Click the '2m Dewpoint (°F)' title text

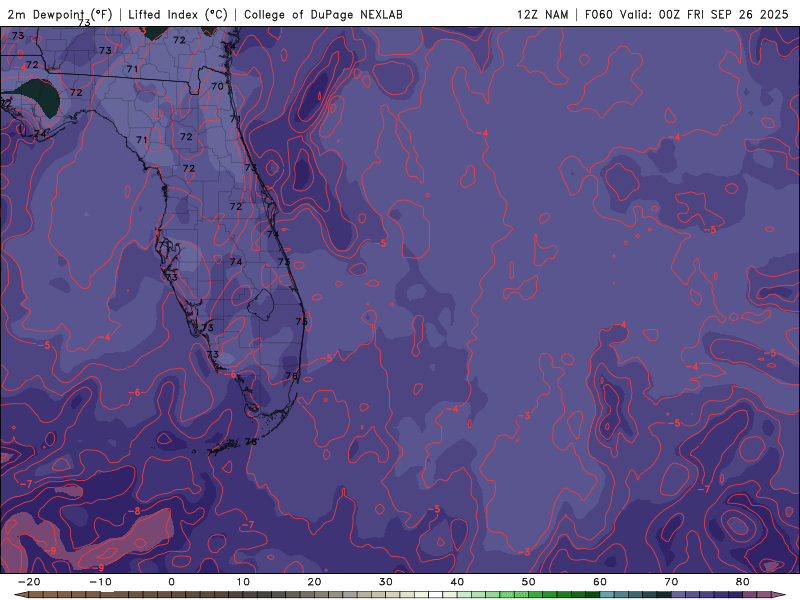click(x=60, y=14)
